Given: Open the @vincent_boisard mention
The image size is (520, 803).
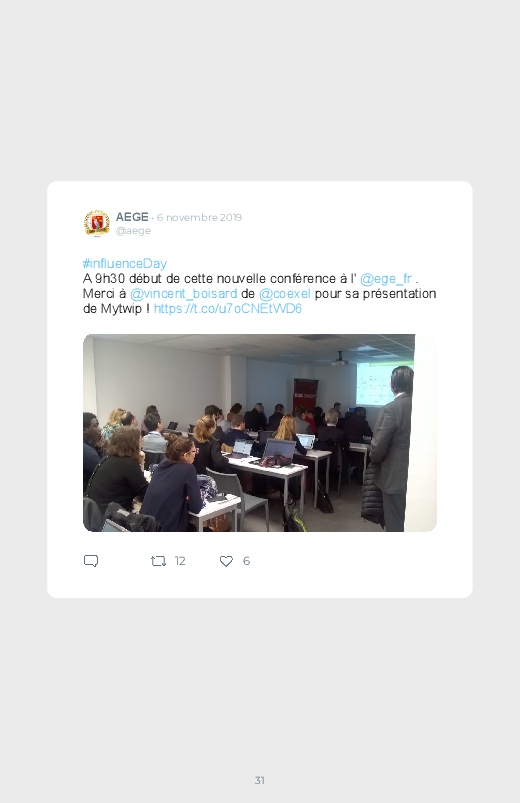Looking at the screenshot, I should [x=183, y=293].
